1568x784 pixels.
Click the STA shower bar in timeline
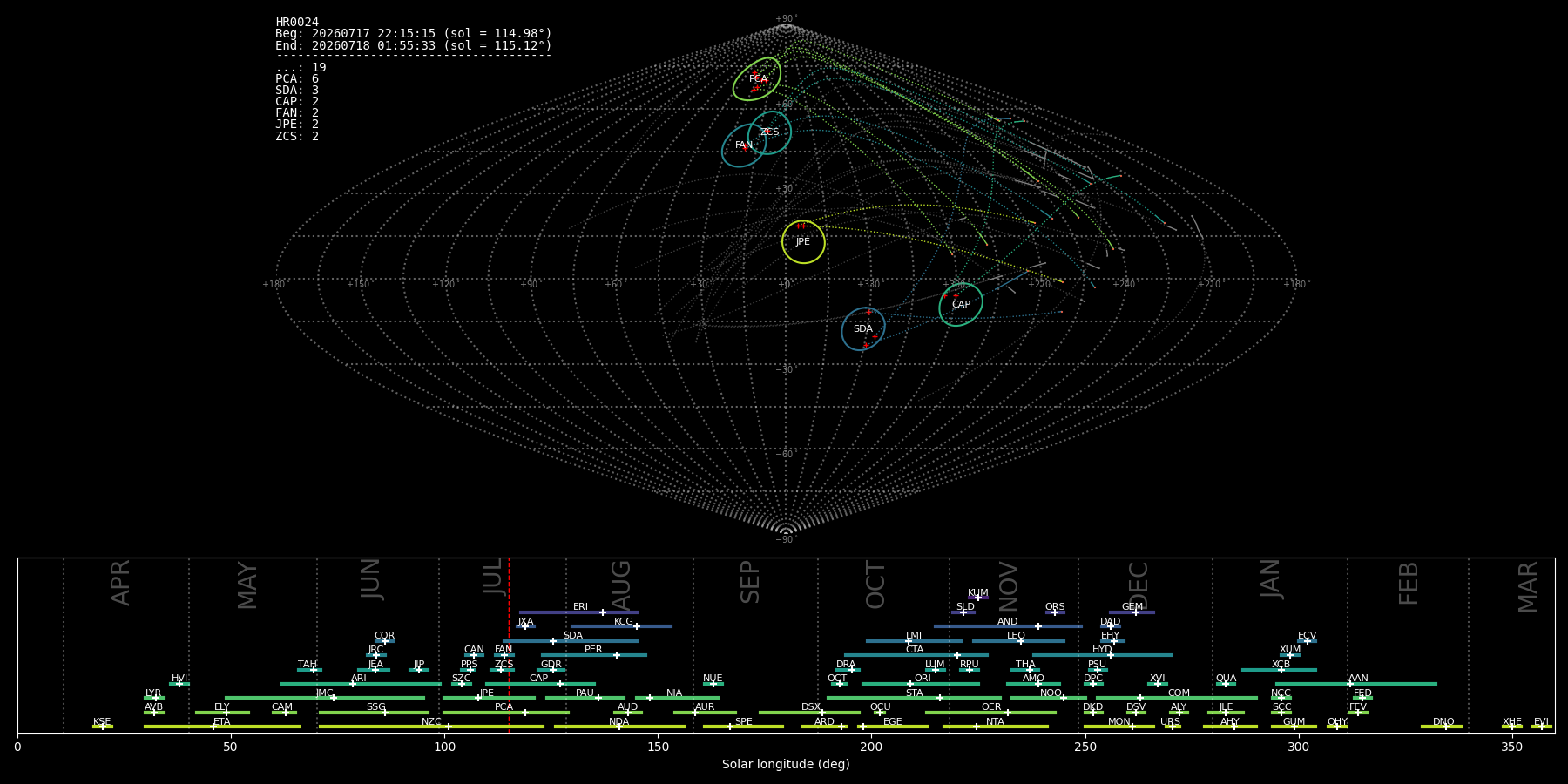tap(914, 698)
